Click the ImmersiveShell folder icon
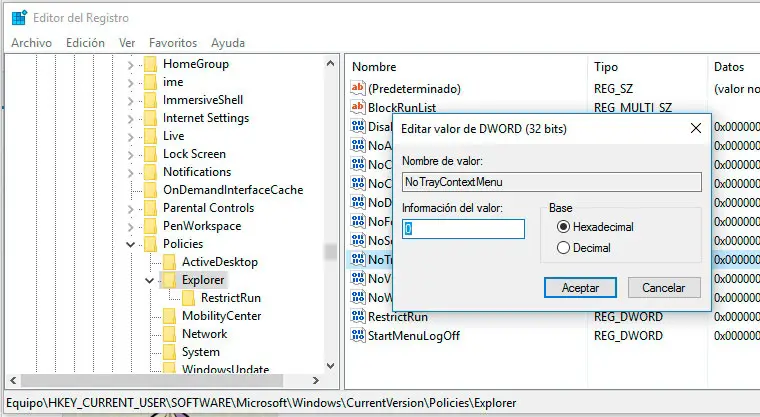 [x=151, y=100]
